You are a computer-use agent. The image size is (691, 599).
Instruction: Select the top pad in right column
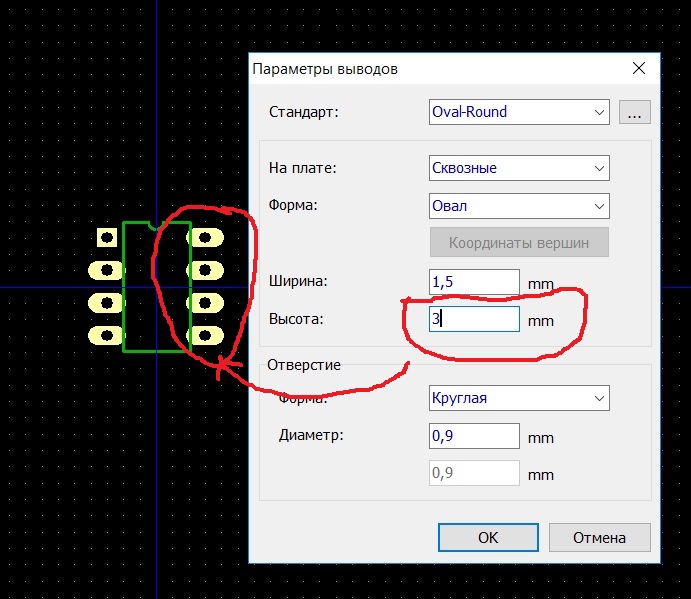pyautogui.click(x=205, y=238)
